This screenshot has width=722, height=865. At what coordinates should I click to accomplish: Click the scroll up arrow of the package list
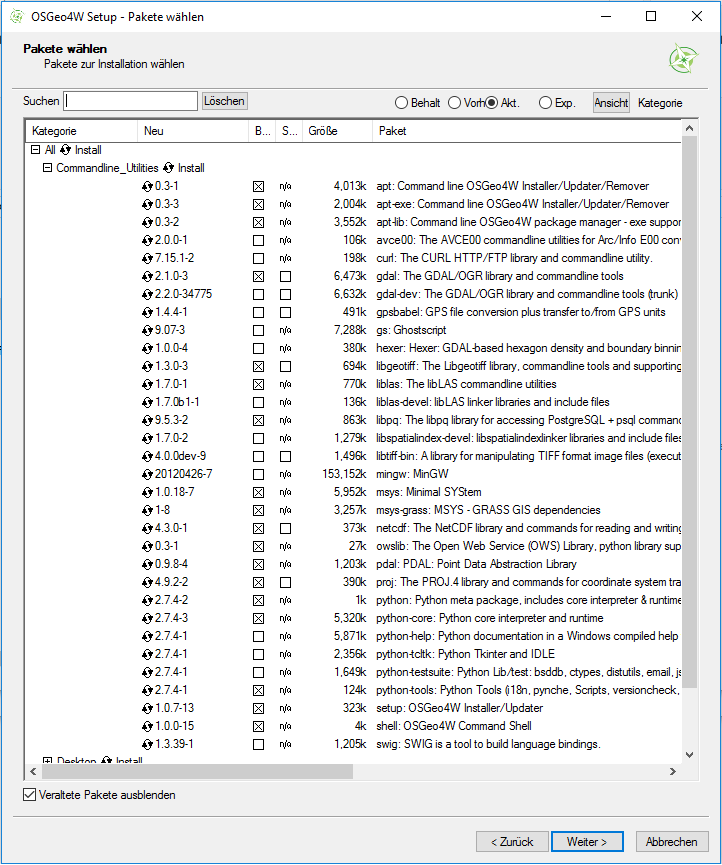pyautogui.click(x=689, y=129)
